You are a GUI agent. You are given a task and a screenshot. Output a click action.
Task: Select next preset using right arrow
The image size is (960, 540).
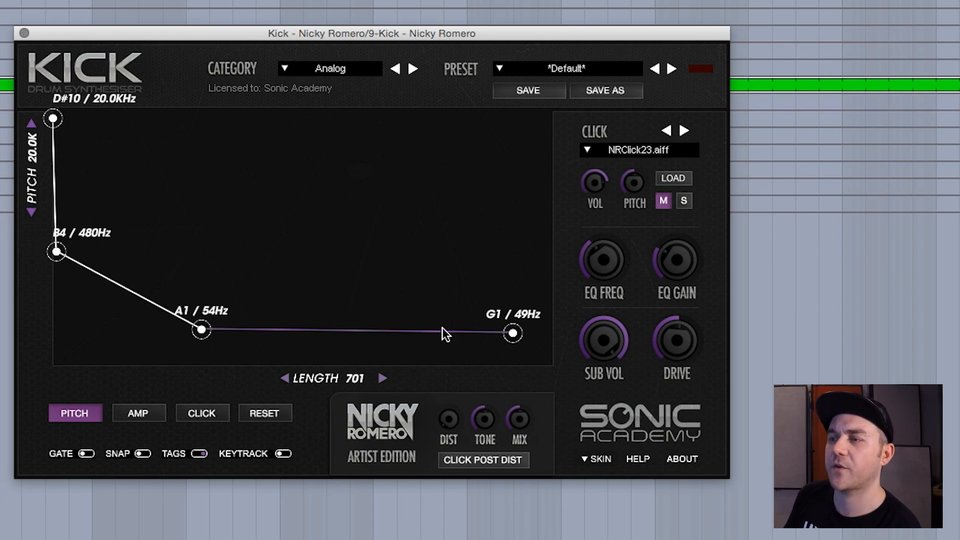(672, 69)
